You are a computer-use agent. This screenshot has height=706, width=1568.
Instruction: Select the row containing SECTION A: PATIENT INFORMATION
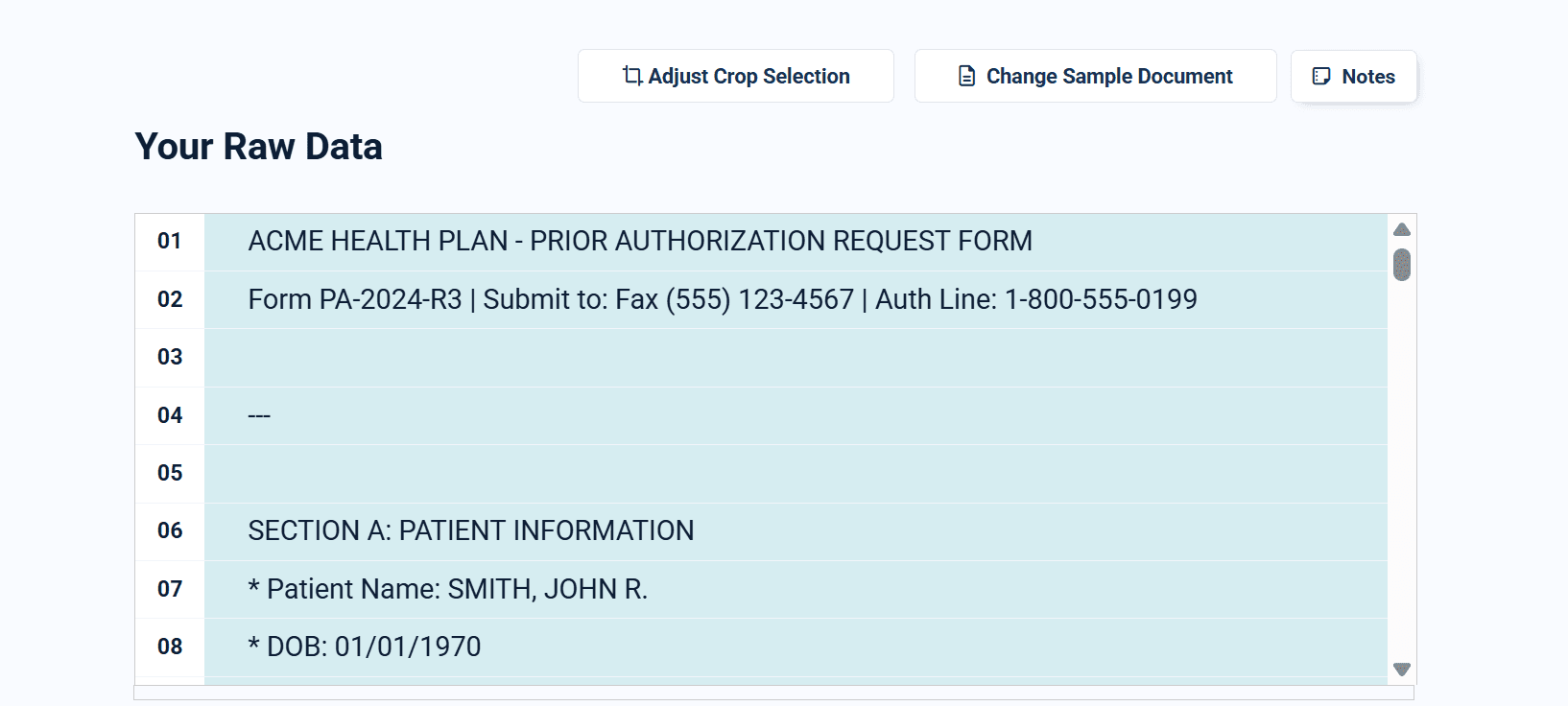tap(672, 530)
